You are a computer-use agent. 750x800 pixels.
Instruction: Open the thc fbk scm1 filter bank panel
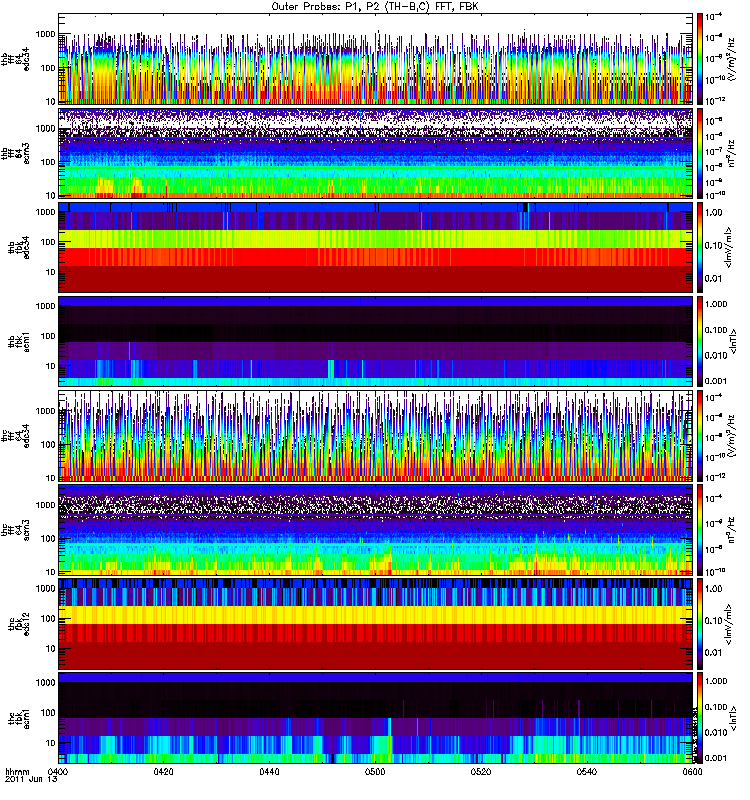coord(375,716)
